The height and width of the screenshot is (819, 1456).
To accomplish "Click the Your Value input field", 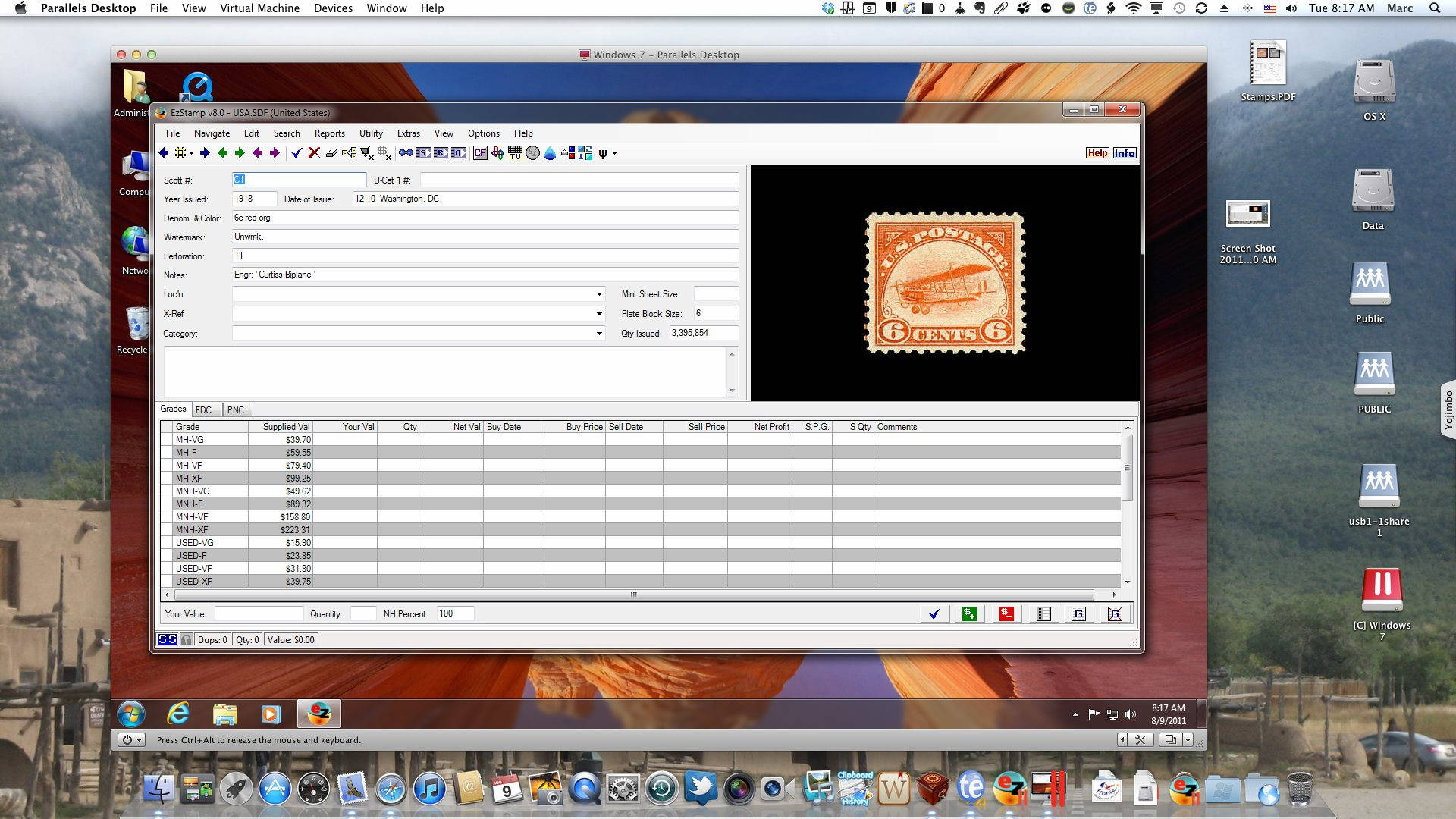I will coord(259,614).
